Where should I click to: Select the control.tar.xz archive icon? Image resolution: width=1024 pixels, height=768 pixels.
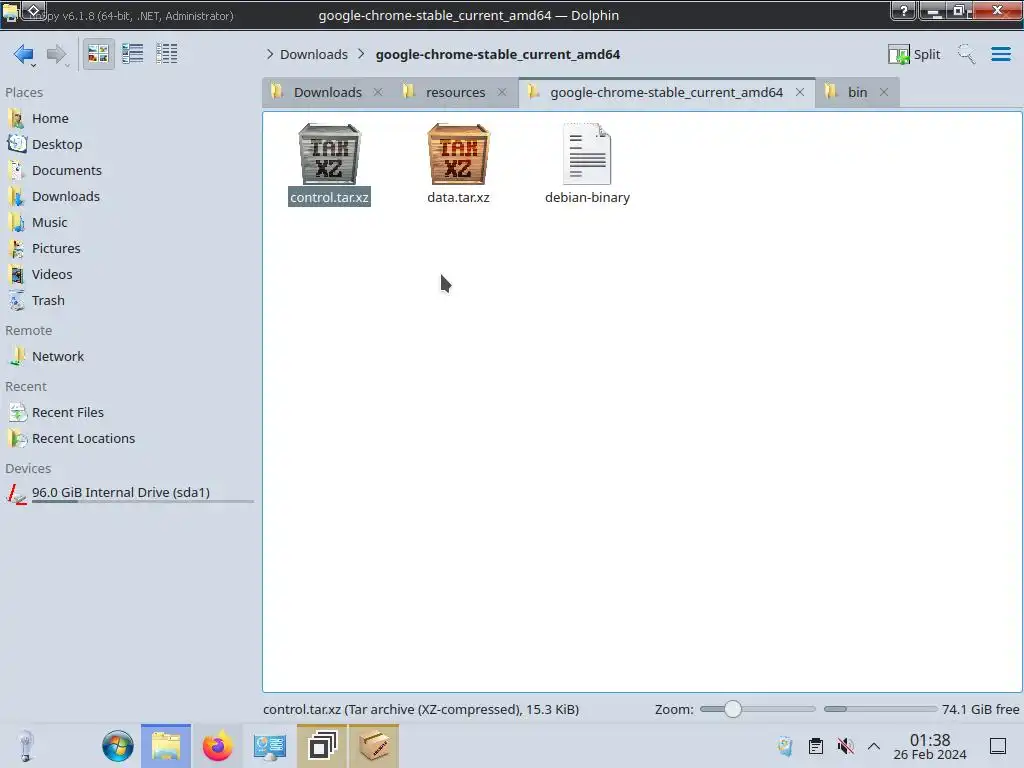tap(330, 154)
